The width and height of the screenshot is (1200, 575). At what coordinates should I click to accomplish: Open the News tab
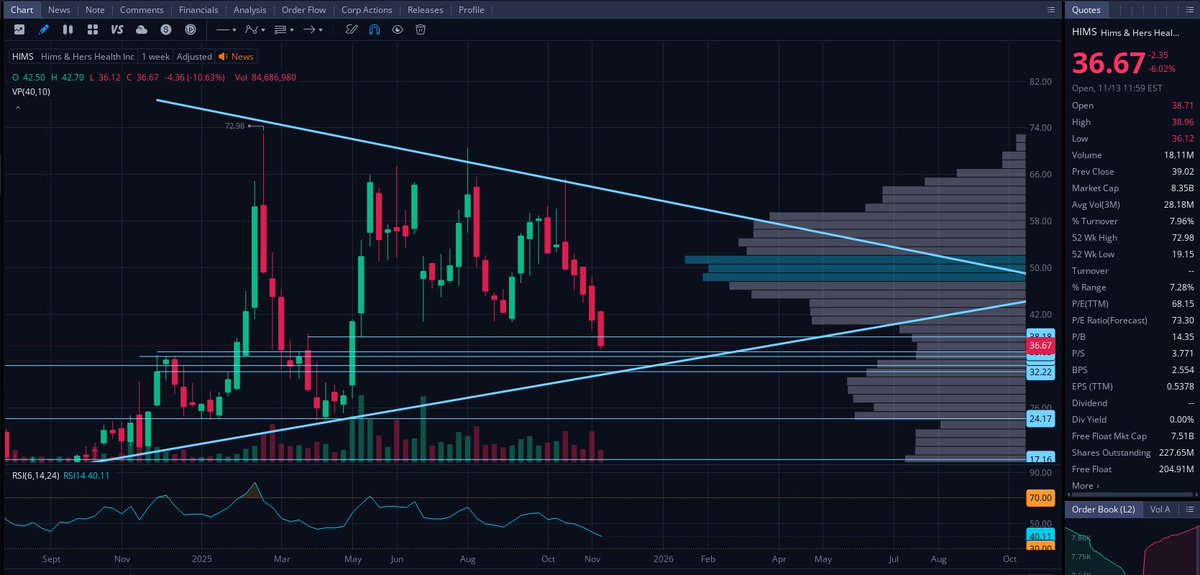coord(59,9)
